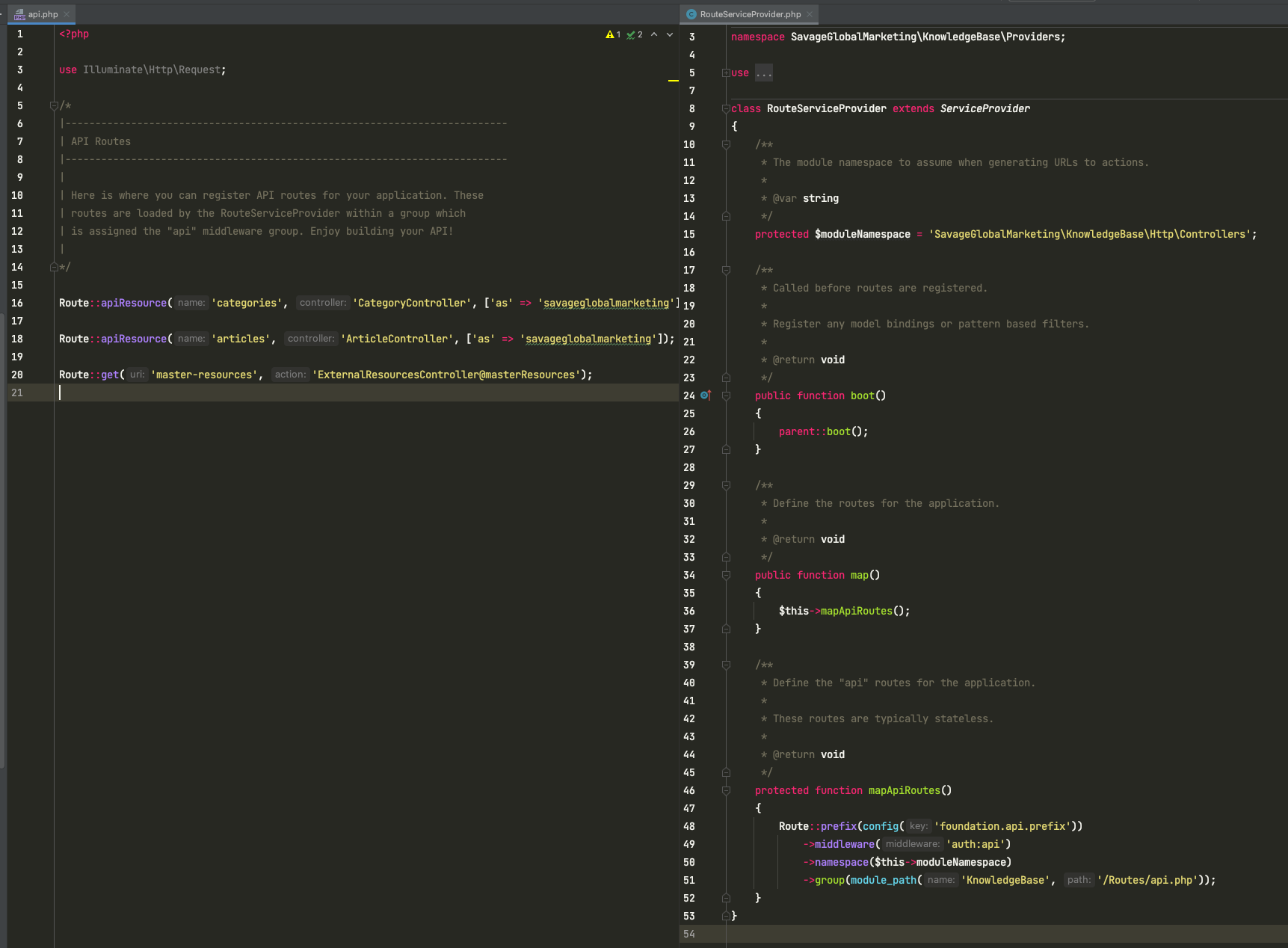This screenshot has height=948, width=1288.
Task: Click the green typos indicator showing 2
Action: (632, 34)
